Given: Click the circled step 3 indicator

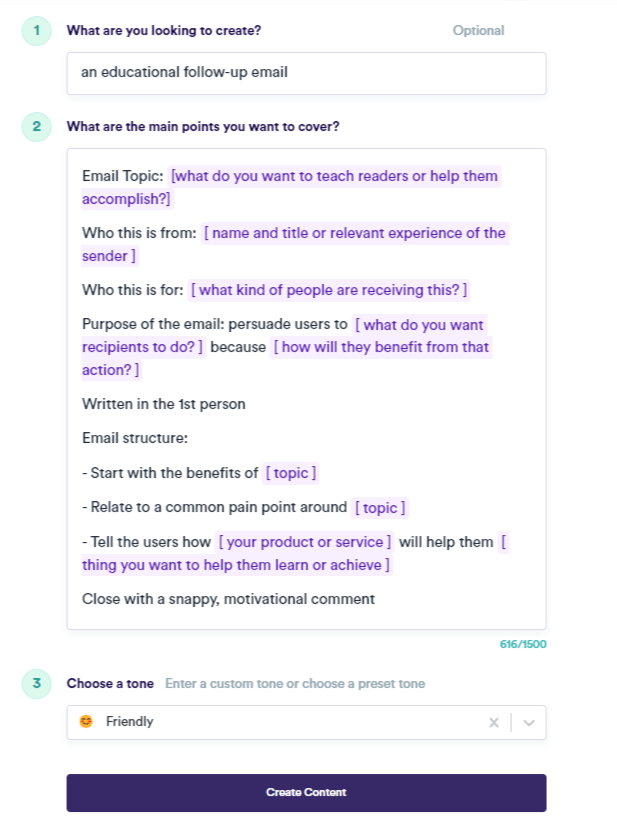Looking at the screenshot, I should [36, 684].
